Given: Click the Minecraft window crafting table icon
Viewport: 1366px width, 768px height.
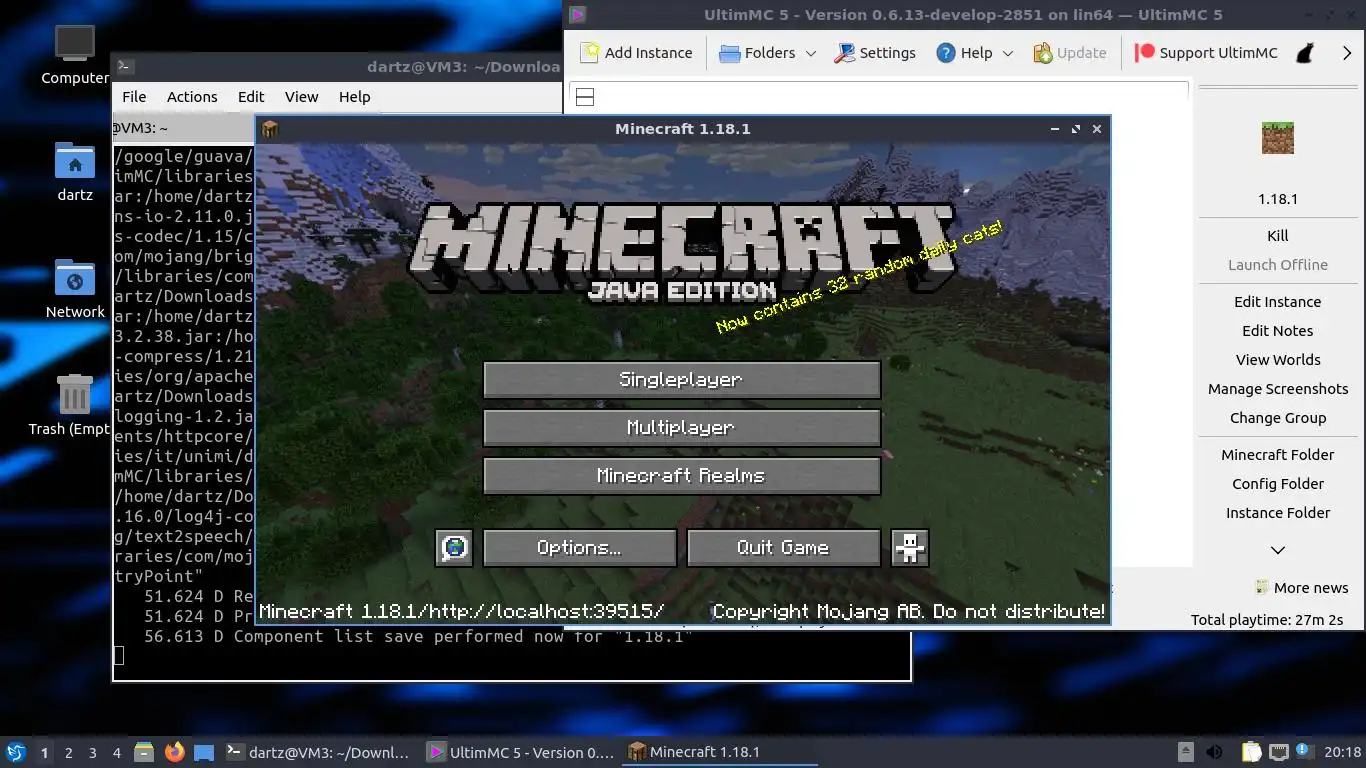Looking at the screenshot, I should point(270,129).
